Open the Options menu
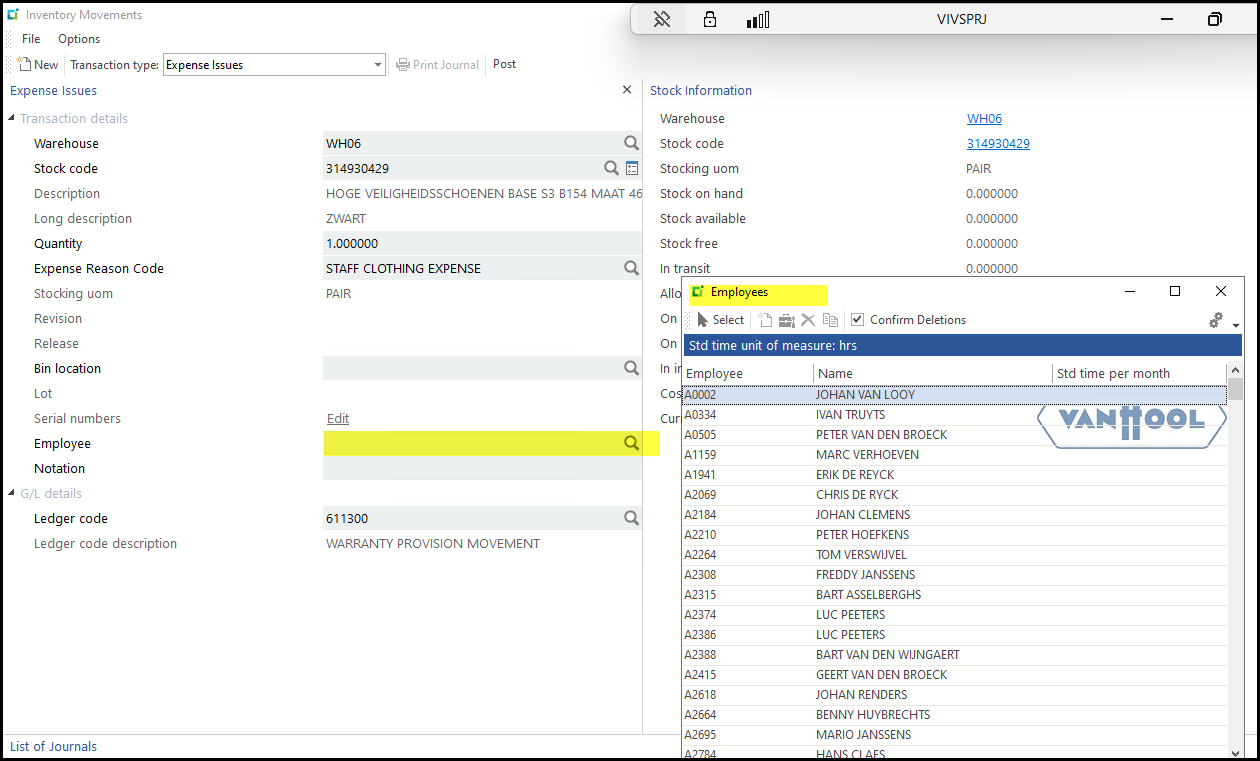 pos(79,39)
